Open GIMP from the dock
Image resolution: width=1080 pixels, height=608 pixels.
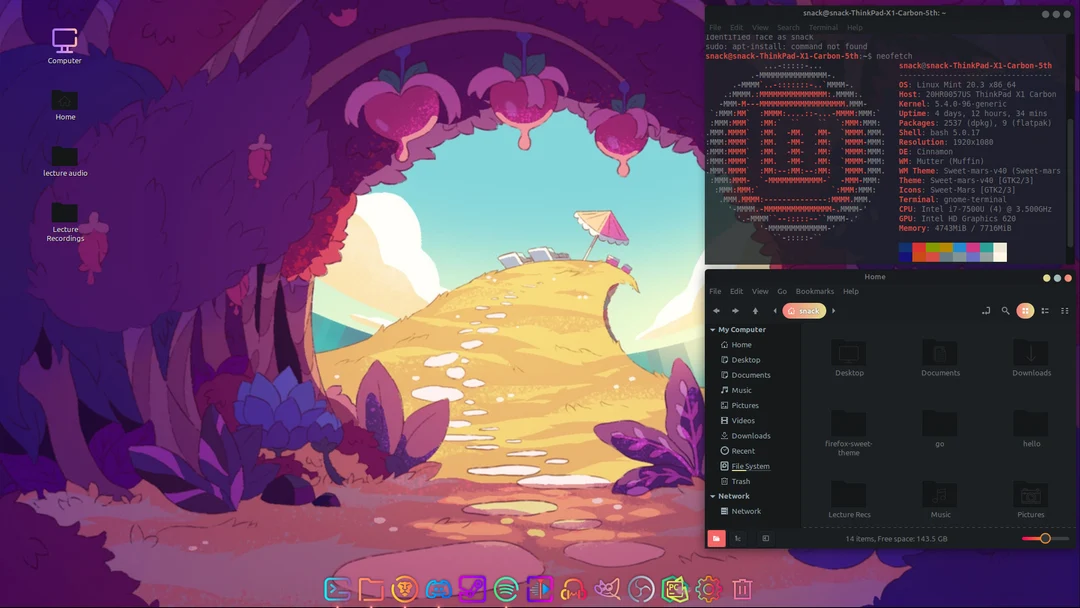point(606,589)
